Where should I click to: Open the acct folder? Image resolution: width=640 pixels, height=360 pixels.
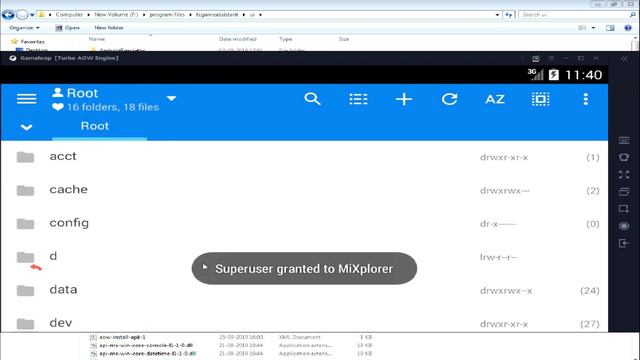pos(304,157)
